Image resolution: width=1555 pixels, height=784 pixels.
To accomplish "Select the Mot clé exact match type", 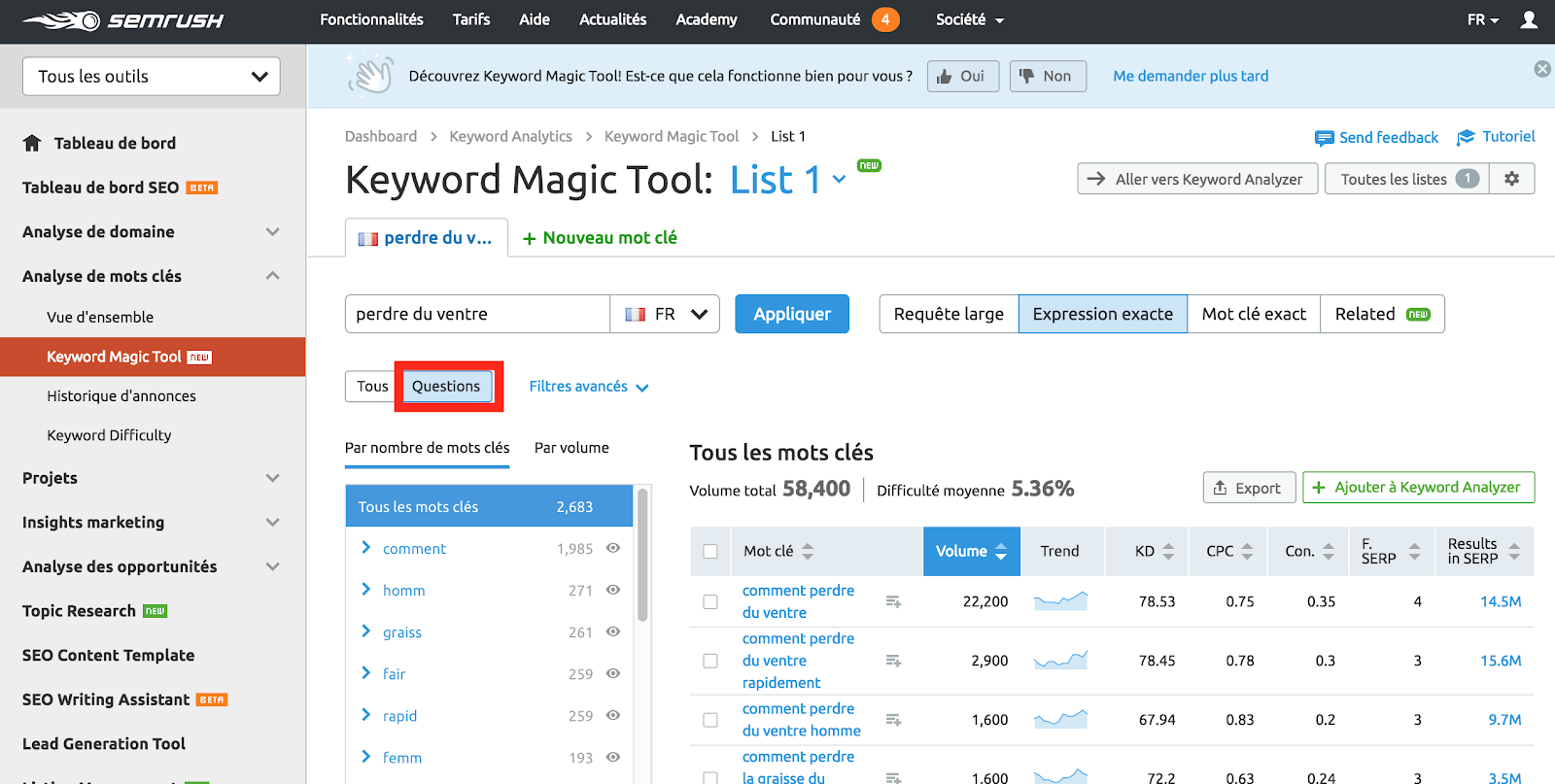I will coord(1254,314).
